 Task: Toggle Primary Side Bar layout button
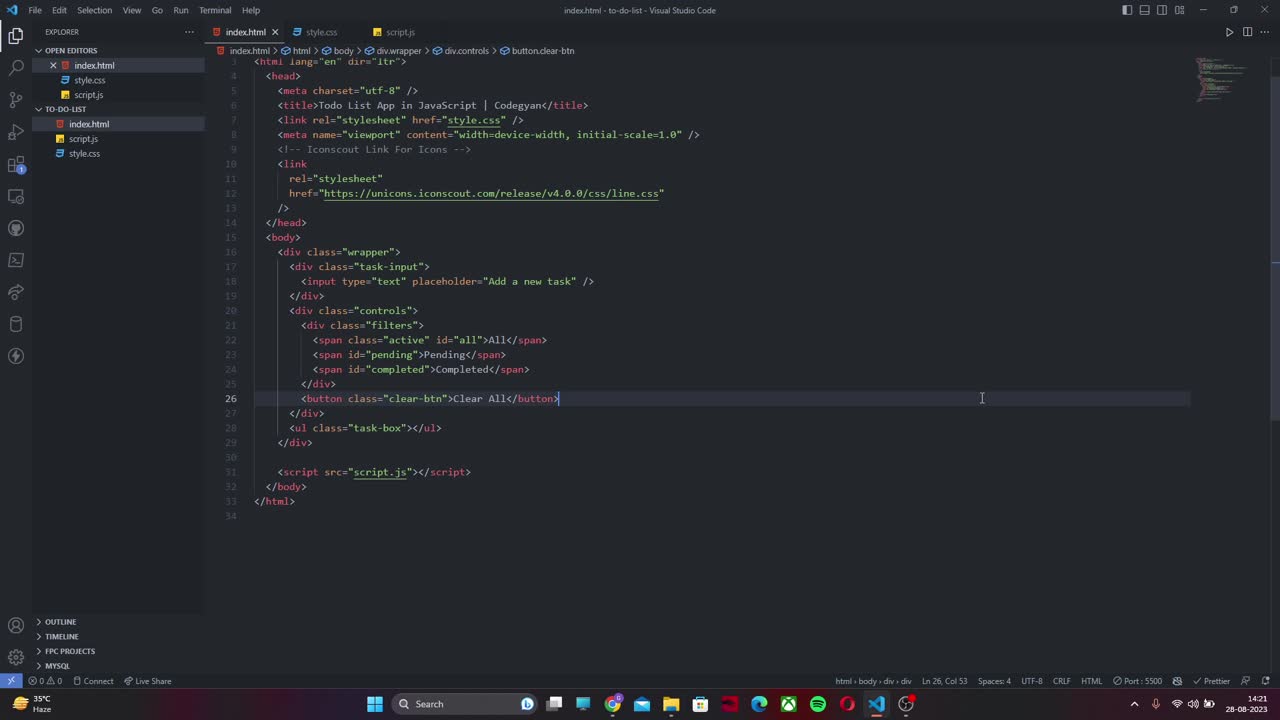point(1127,10)
